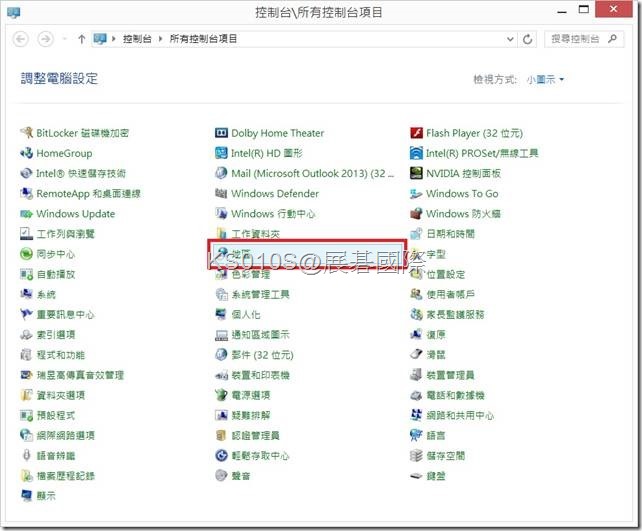Go back with the Back arrow
The image size is (642, 531).
pyautogui.click(x=21, y=39)
